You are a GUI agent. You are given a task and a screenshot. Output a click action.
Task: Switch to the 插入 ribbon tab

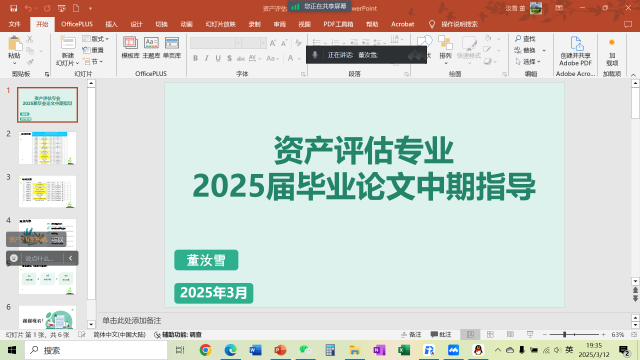click(x=111, y=24)
